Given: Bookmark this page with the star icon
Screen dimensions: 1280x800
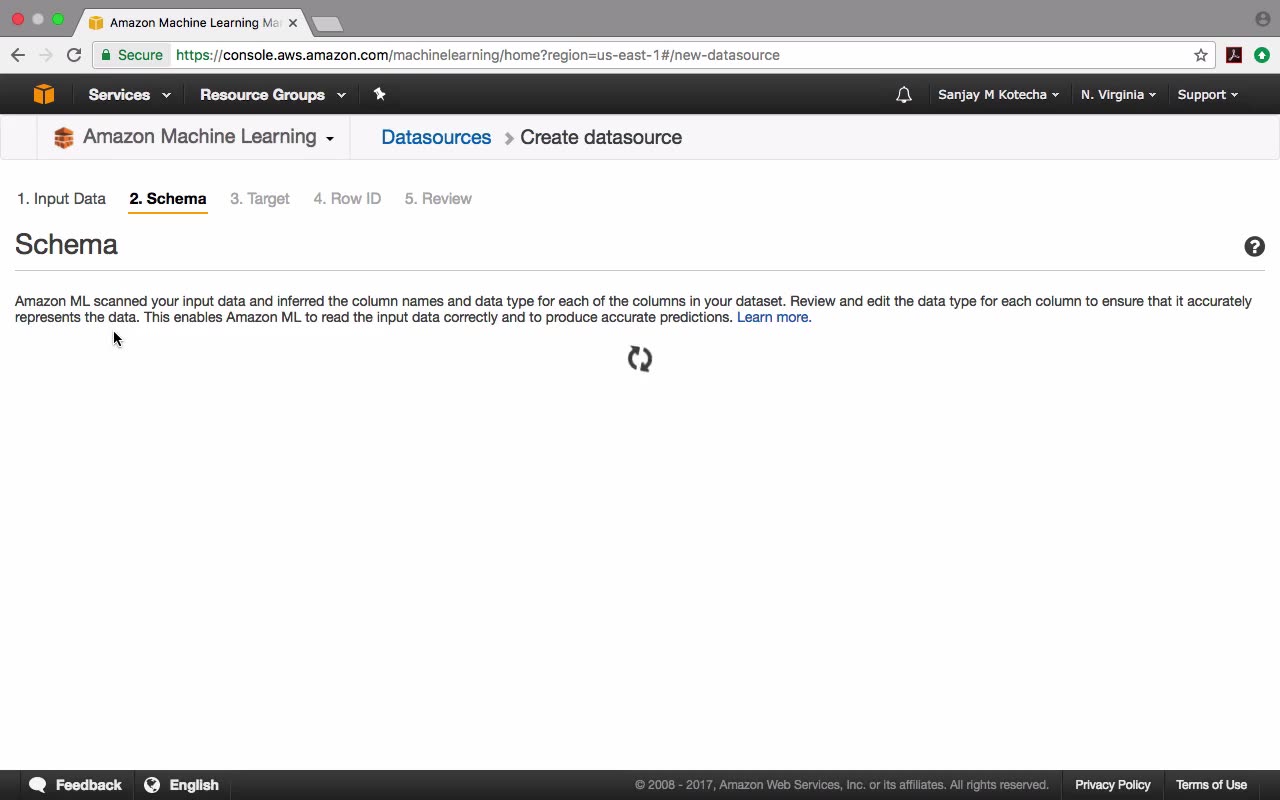Looking at the screenshot, I should click(1201, 55).
